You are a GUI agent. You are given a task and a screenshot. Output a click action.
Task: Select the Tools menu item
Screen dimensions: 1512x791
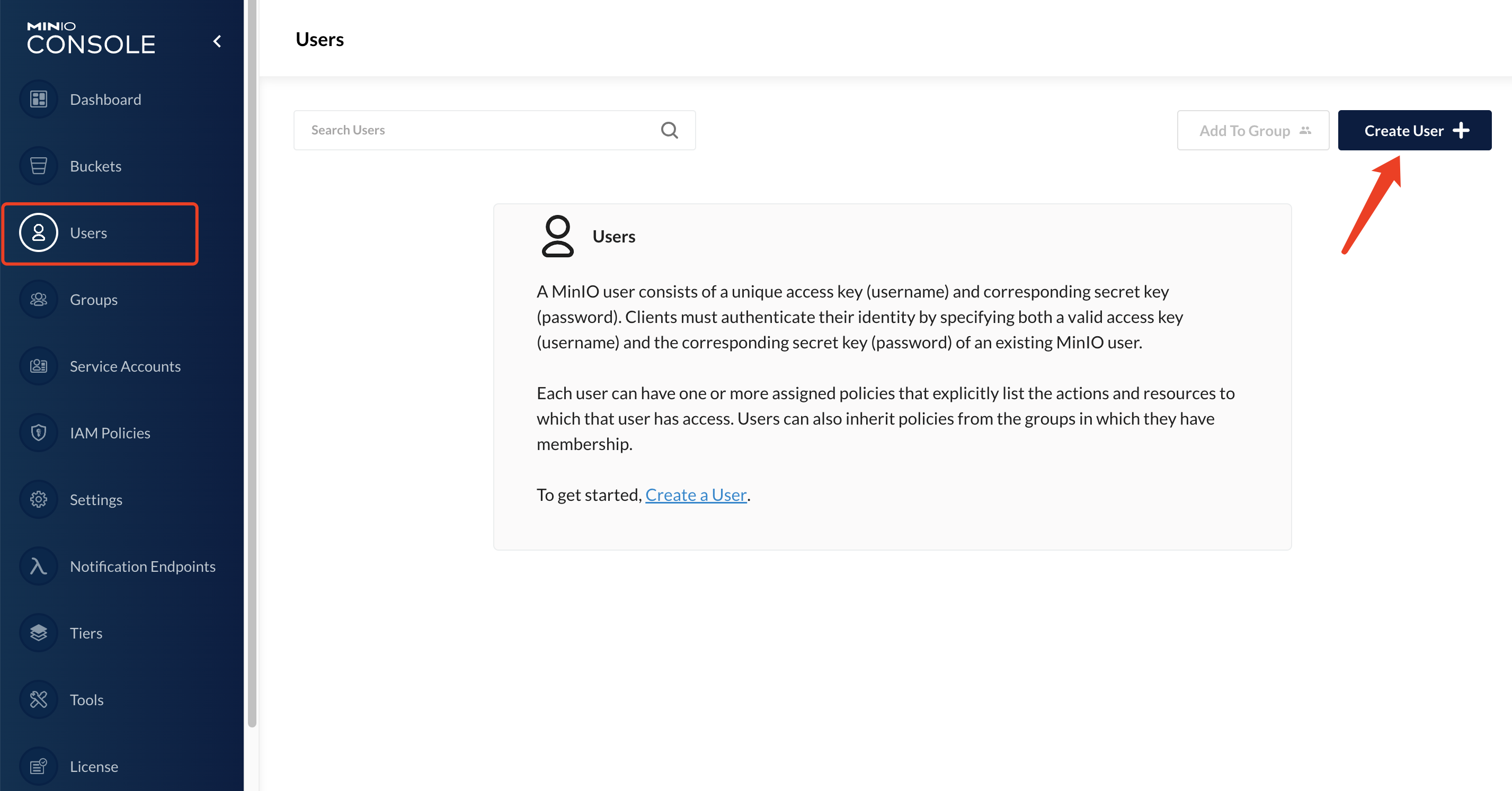[x=86, y=699]
